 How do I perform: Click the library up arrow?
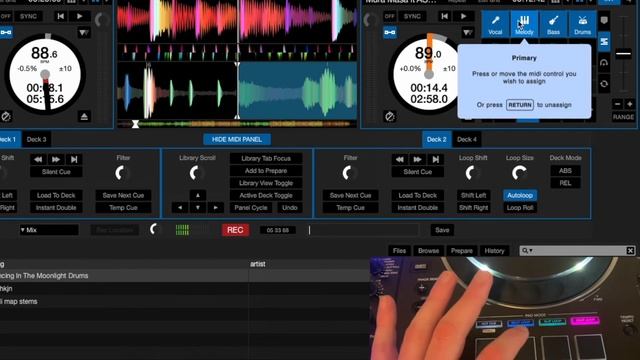tap(198, 196)
